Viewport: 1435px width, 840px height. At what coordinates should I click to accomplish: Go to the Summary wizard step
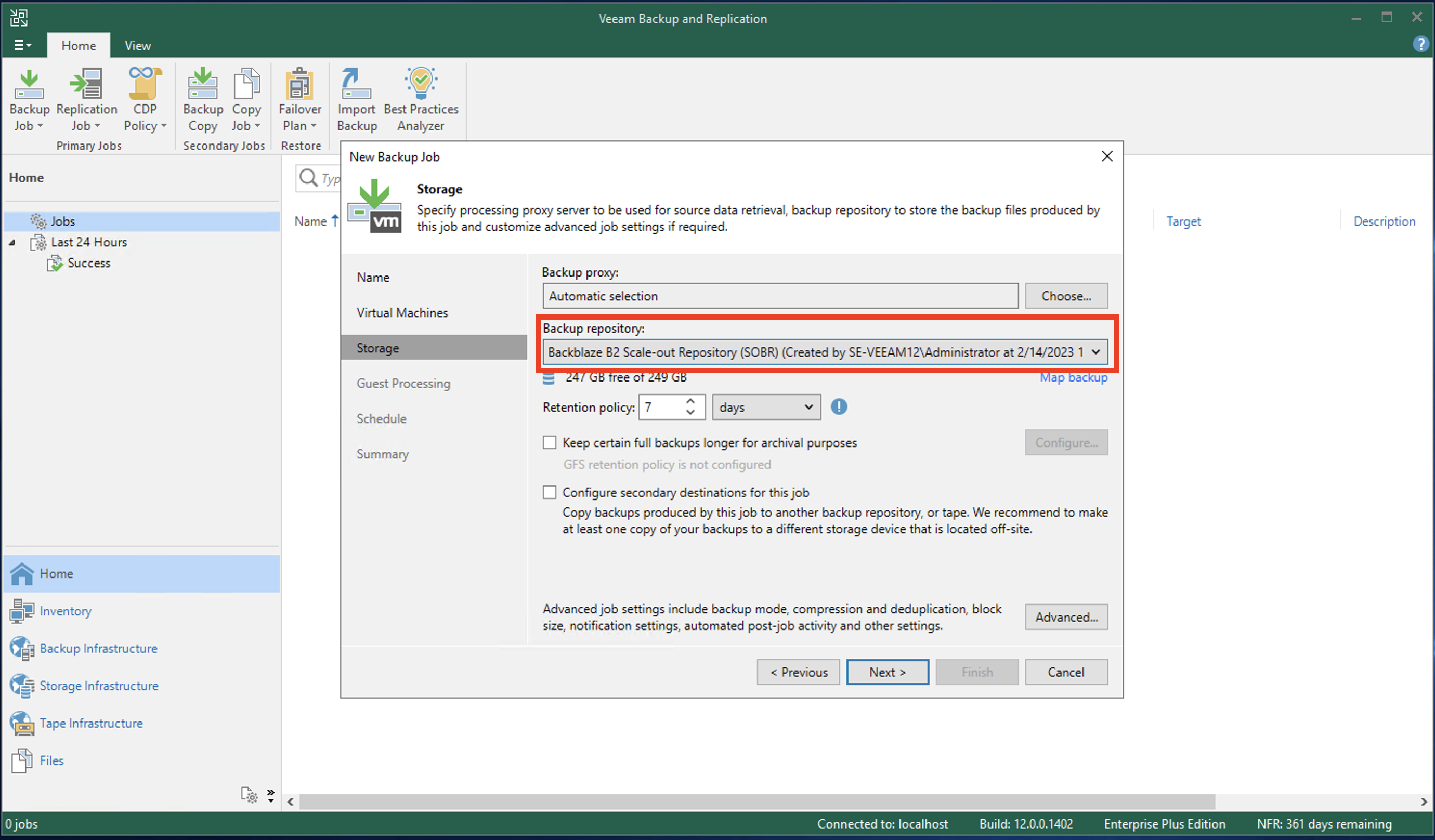point(382,454)
